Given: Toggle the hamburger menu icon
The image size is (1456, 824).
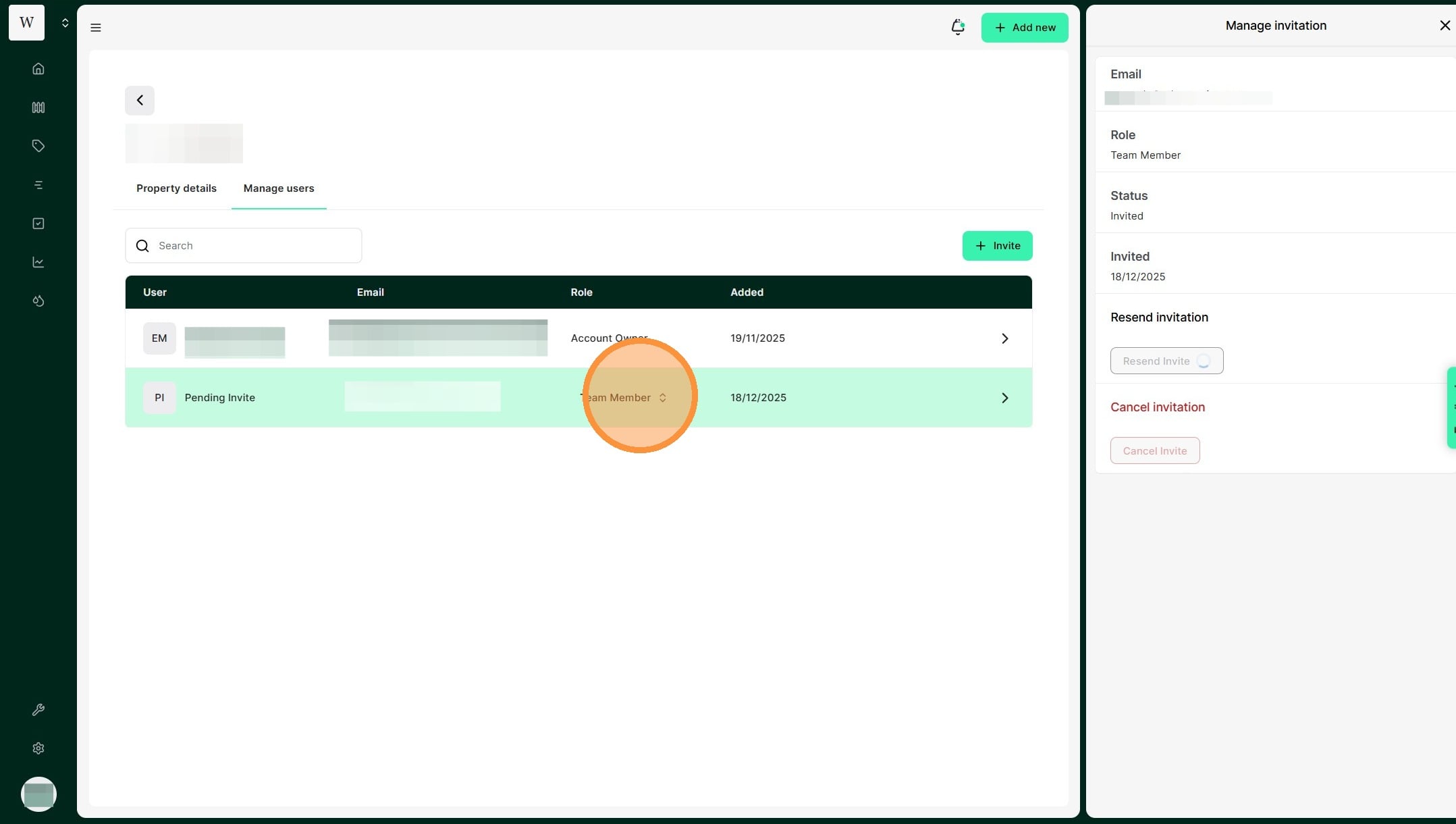Looking at the screenshot, I should (x=96, y=28).
